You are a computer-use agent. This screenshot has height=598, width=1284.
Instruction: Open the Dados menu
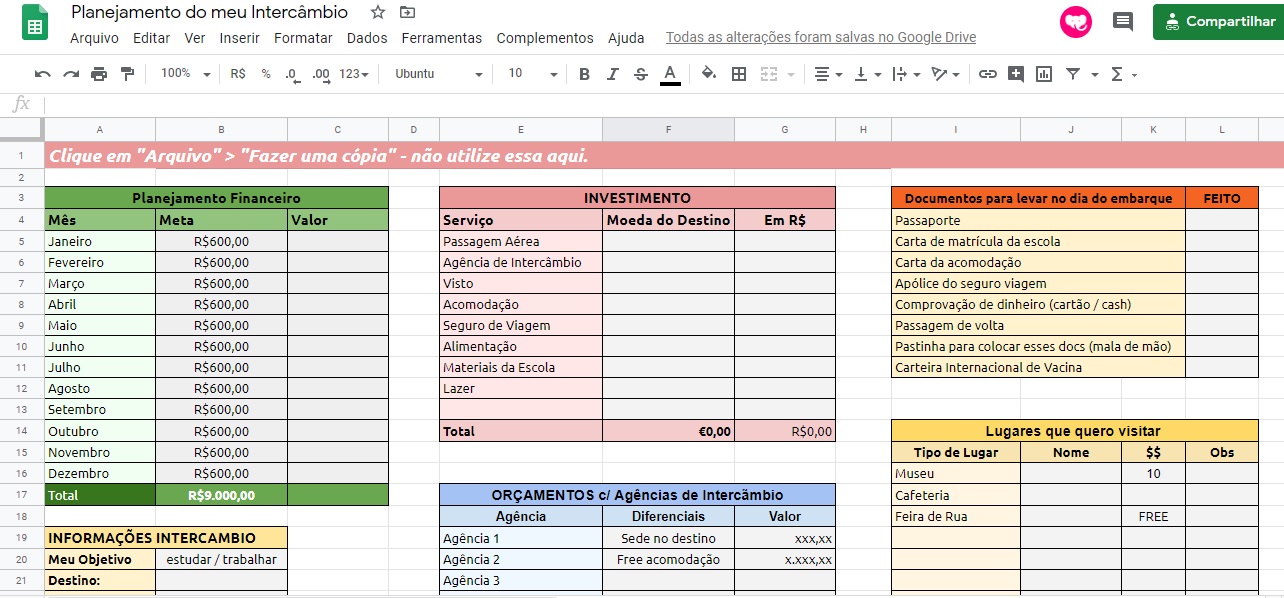coord(366,38)
